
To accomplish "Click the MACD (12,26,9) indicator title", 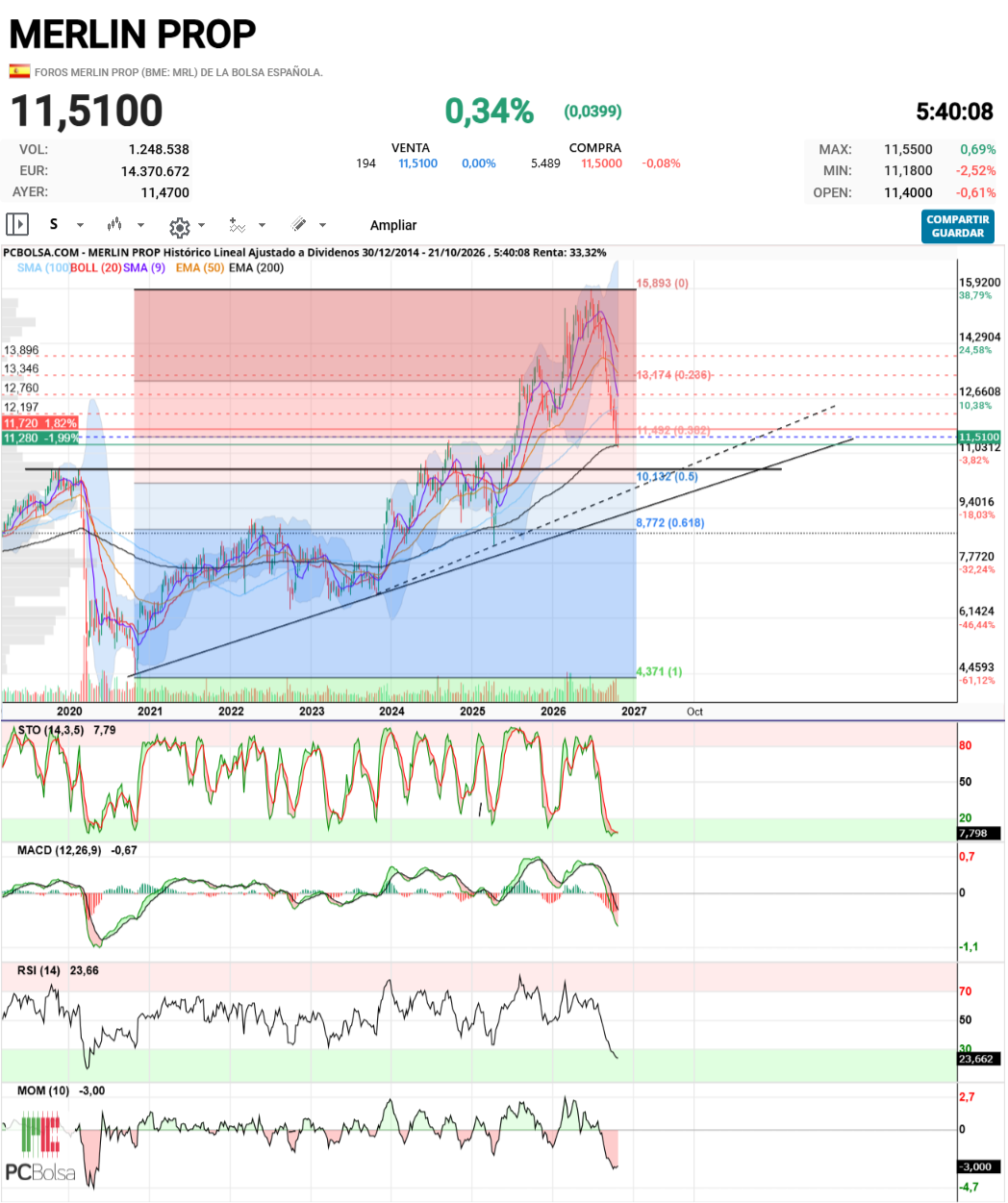I will [60, 851].
